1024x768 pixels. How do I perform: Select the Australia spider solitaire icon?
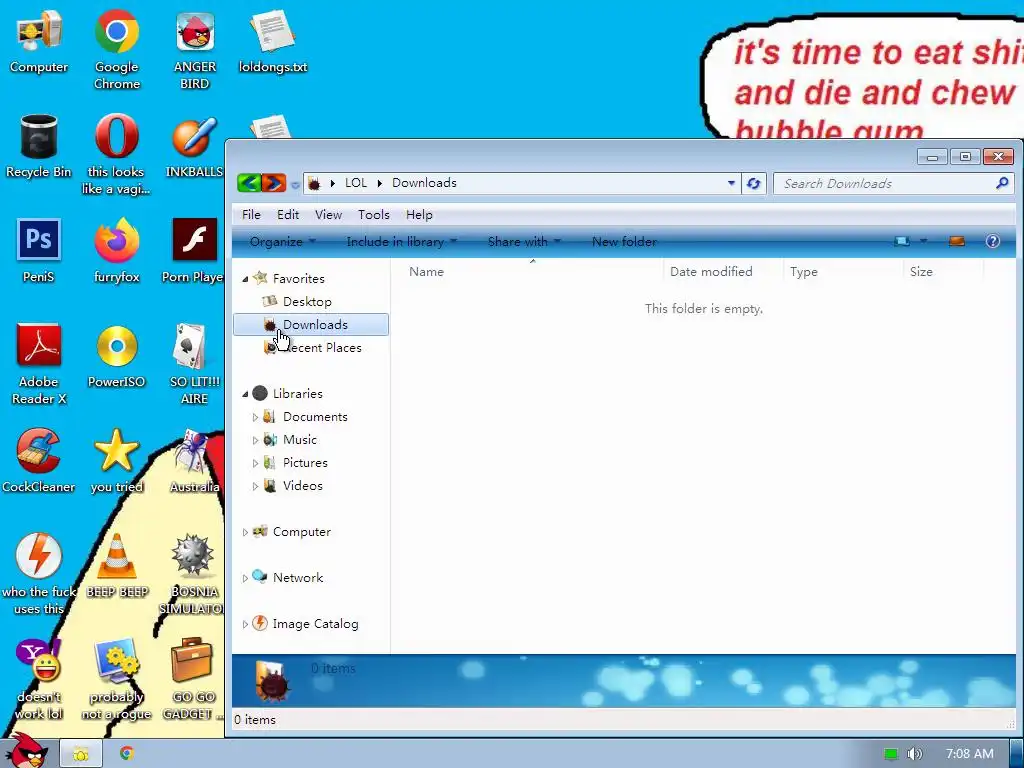coord(195,461)
